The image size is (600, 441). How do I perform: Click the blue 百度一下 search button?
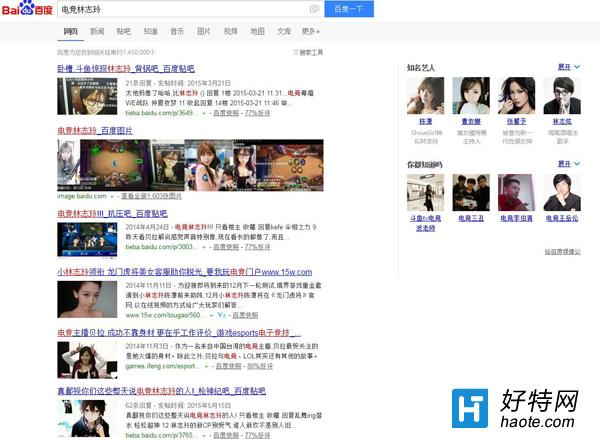point(349,9)
